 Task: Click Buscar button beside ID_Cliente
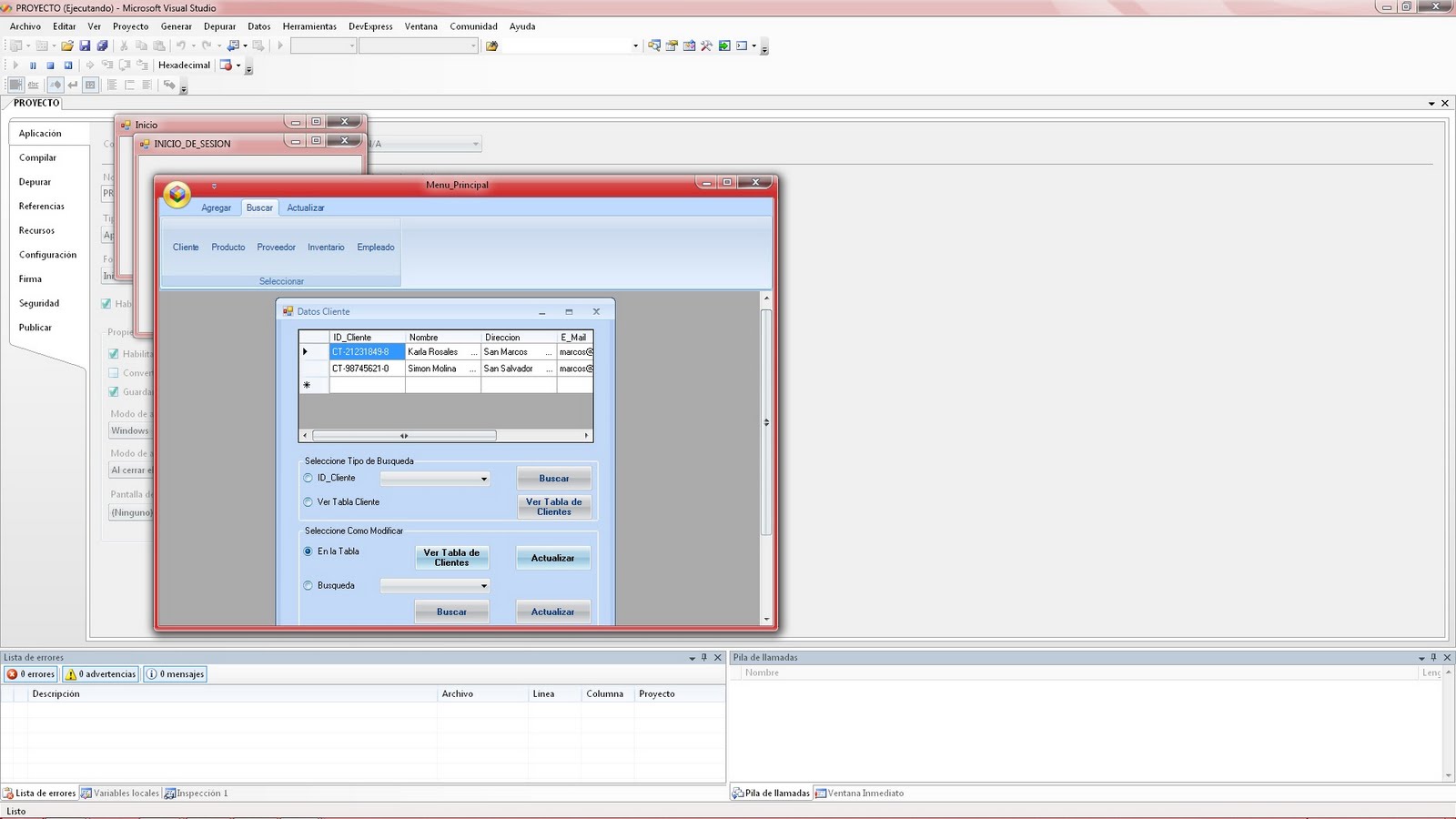(x=553, y=479)
